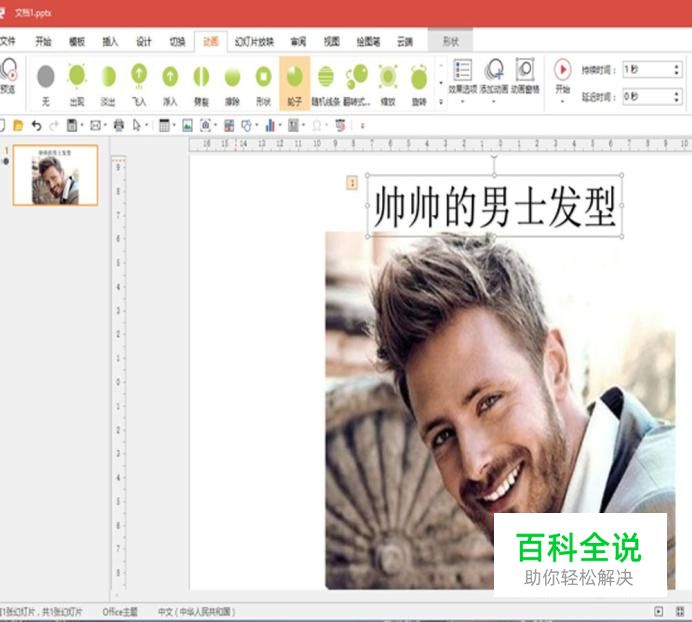
Task: Click the 延迟时间 delay input field
Action: click(x=645, y=97)
